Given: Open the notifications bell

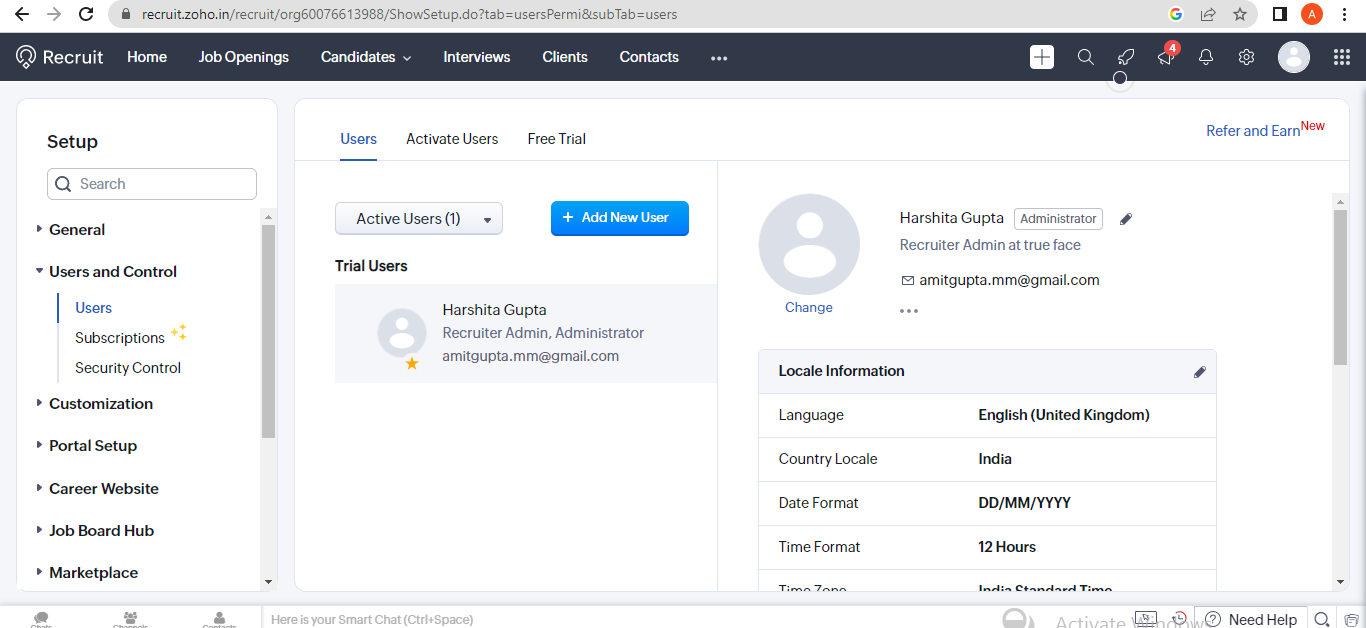Looking at the screenshot, I should coord(1206,57).
